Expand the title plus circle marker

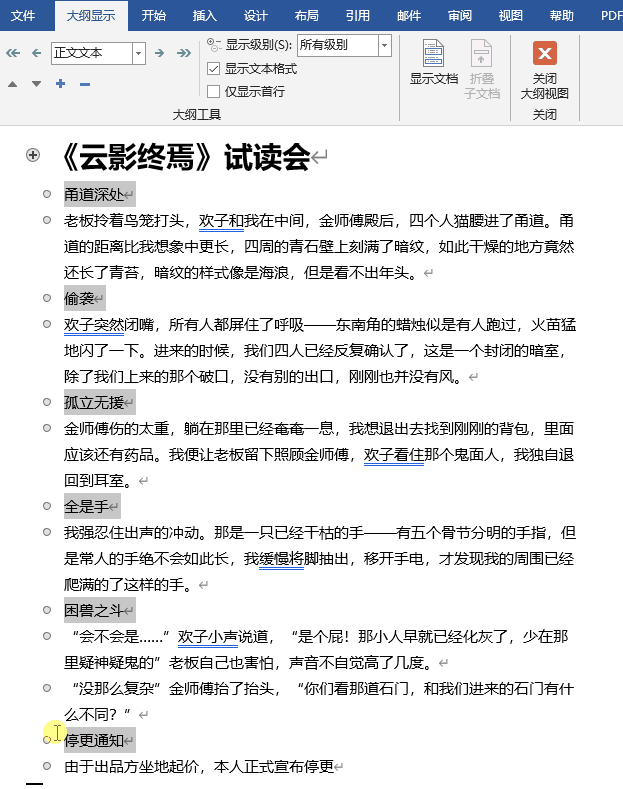(33, 155)
